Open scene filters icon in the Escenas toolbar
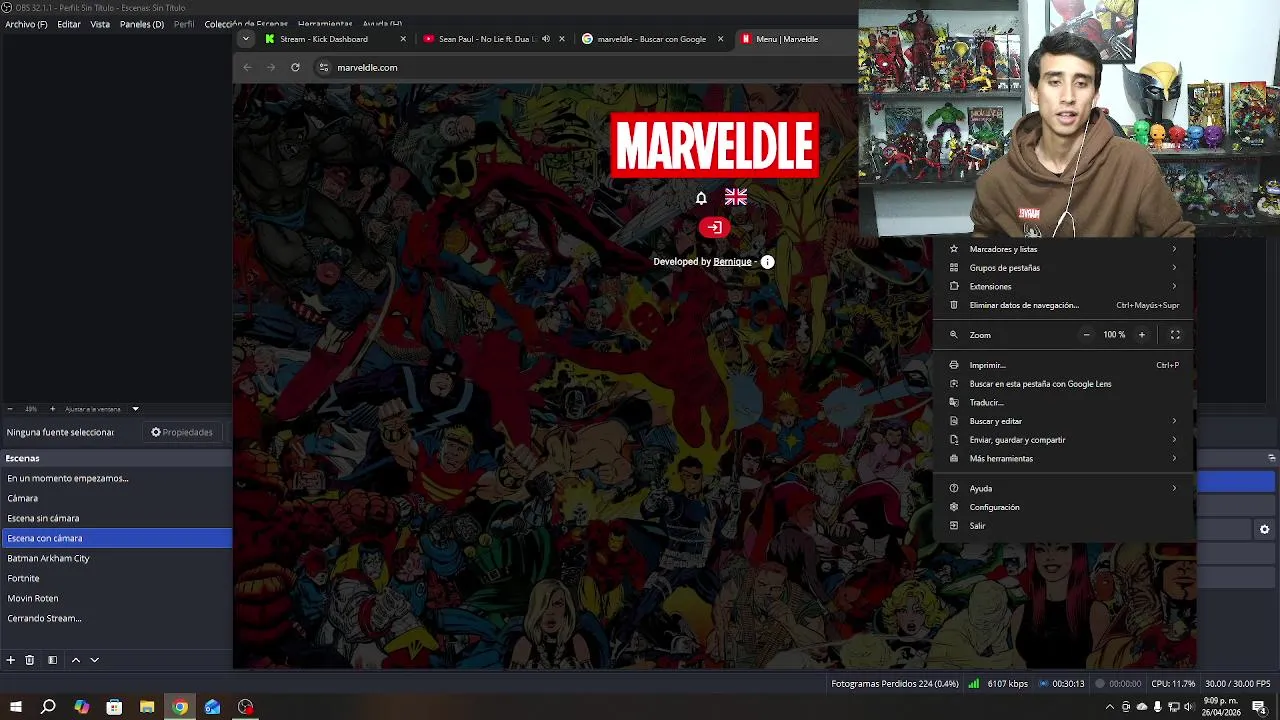This screenshot has width=1280, height=720. [52, 660]
